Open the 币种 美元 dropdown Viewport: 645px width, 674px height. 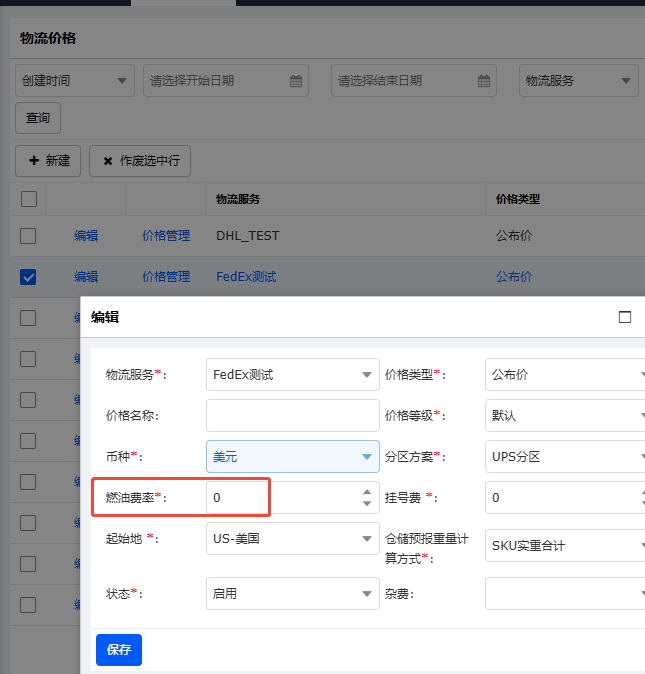pyautogui.click(x=293, y=456)
